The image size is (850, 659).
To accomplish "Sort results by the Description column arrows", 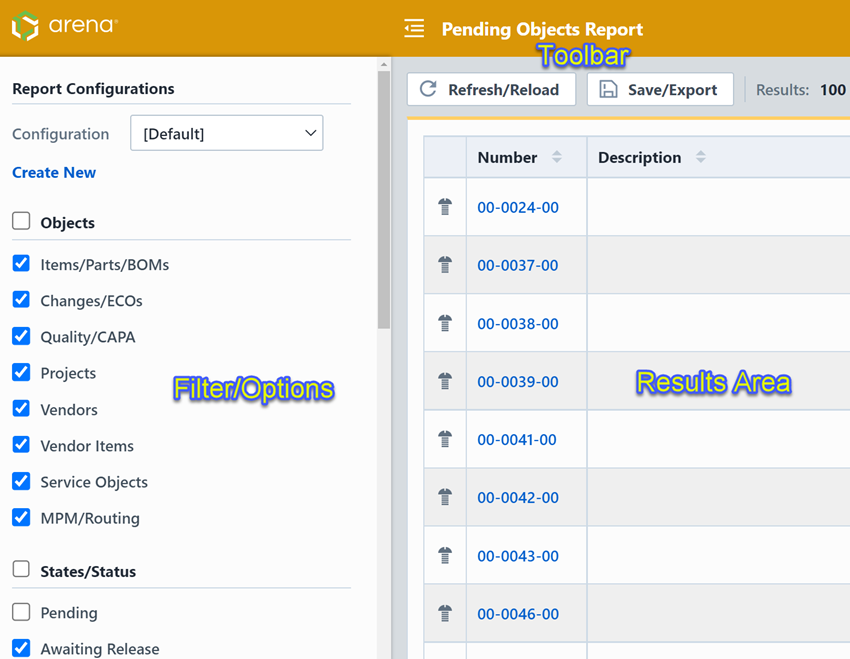I will (701, 157).
